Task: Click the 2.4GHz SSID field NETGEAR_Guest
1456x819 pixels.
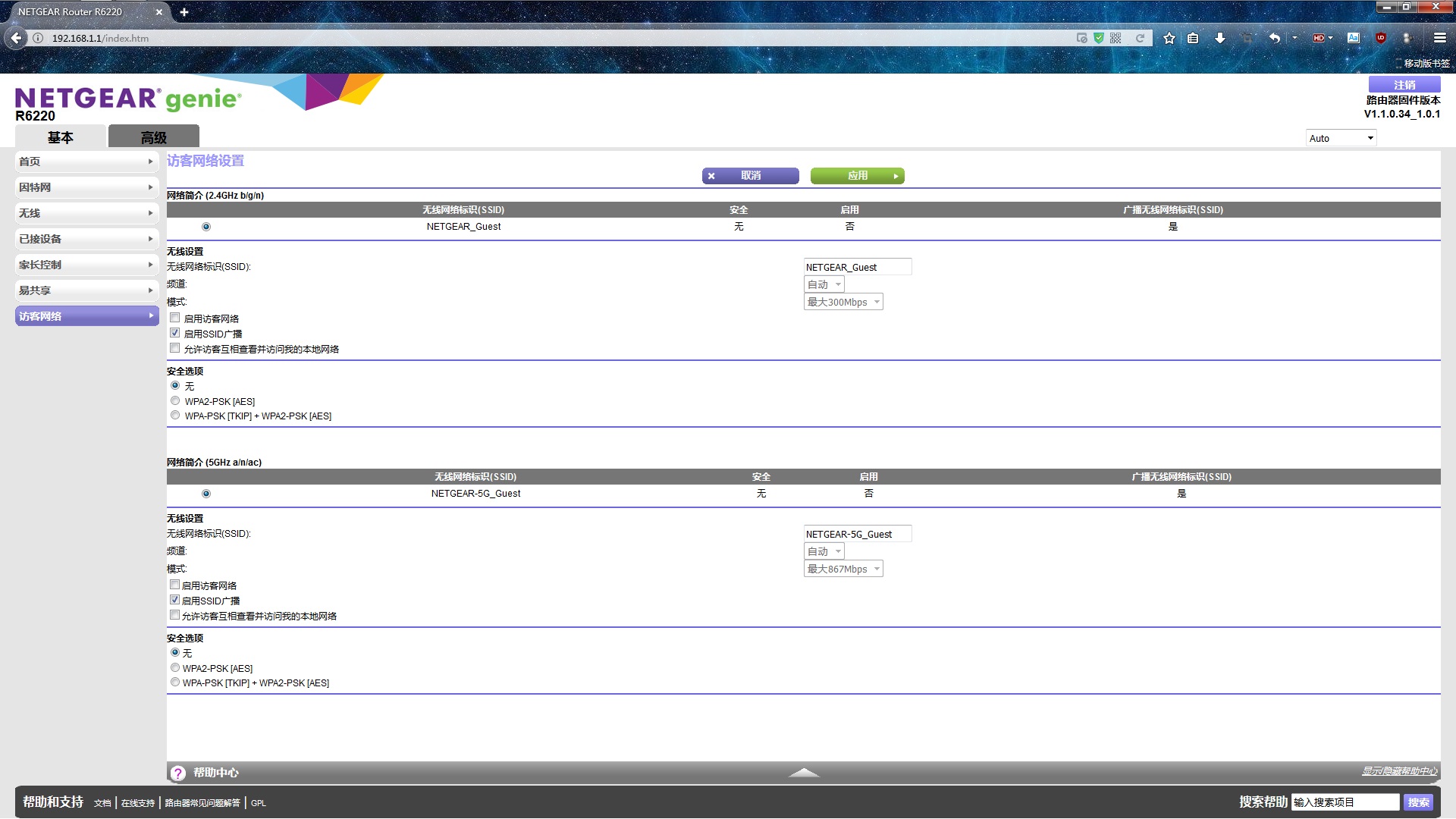Action: [857, 267]
